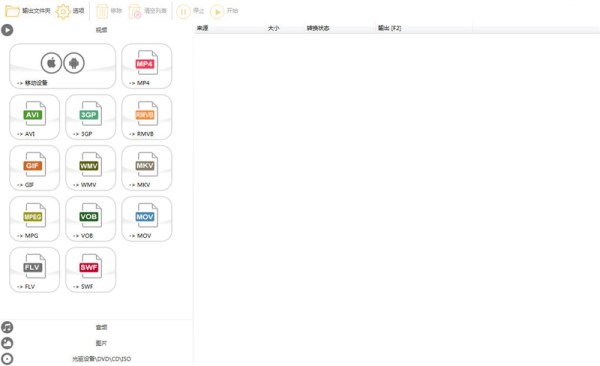Expand the 音频 audio section
The image size is (600, 366).
pyautogui.click(x=96, y=327)
